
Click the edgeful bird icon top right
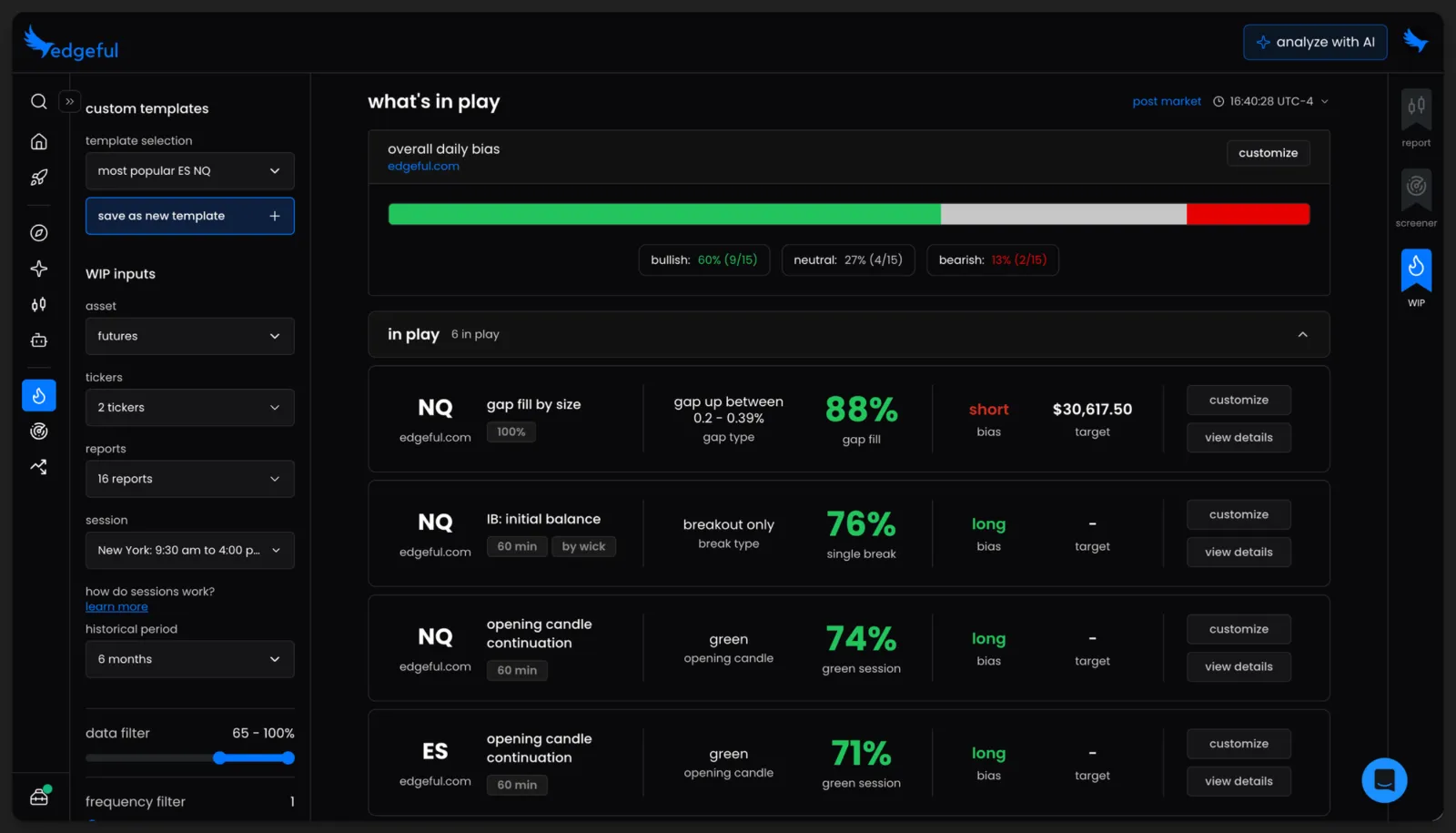tap(1415, 41)
